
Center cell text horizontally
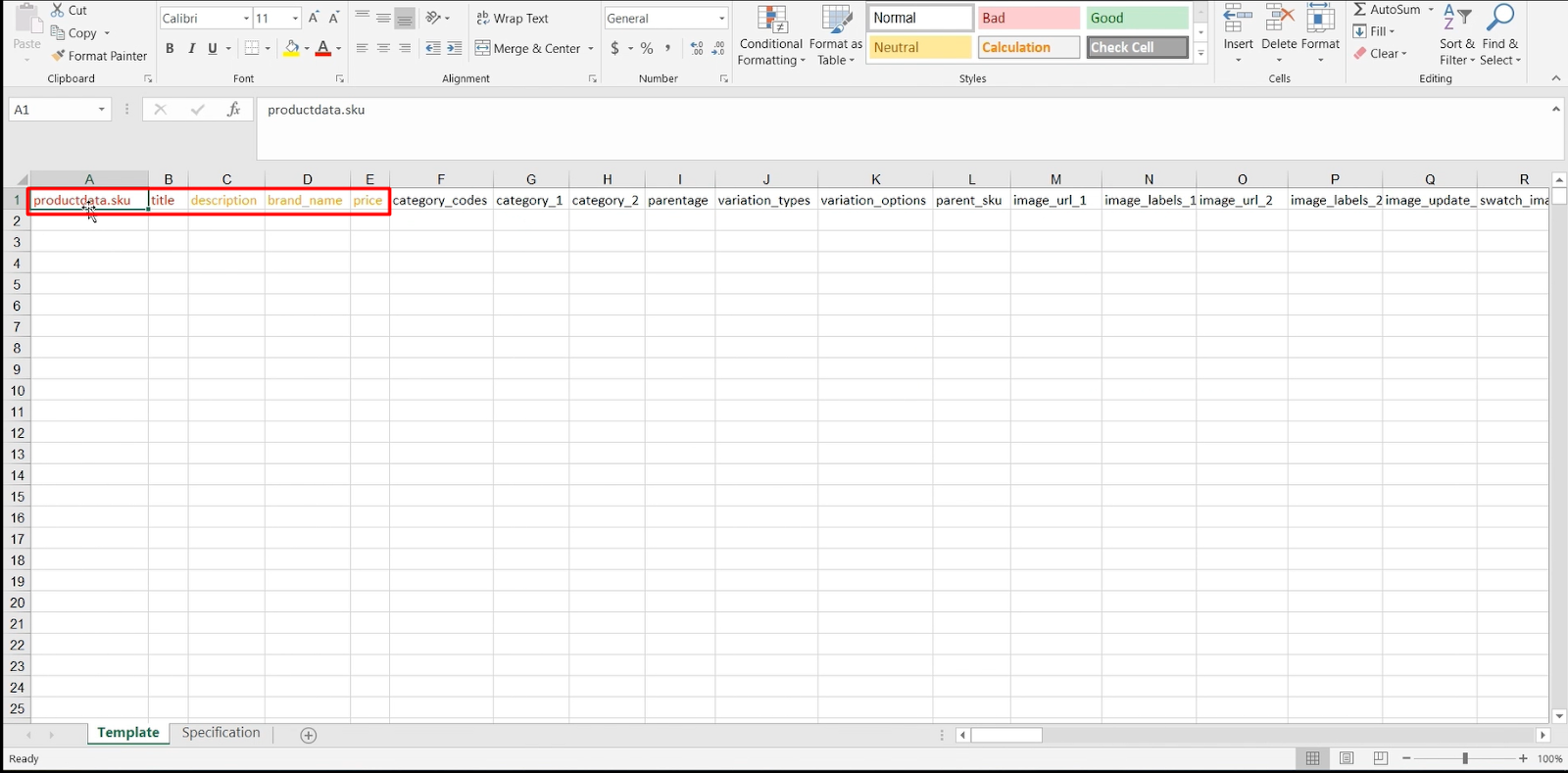click(384, 48)
